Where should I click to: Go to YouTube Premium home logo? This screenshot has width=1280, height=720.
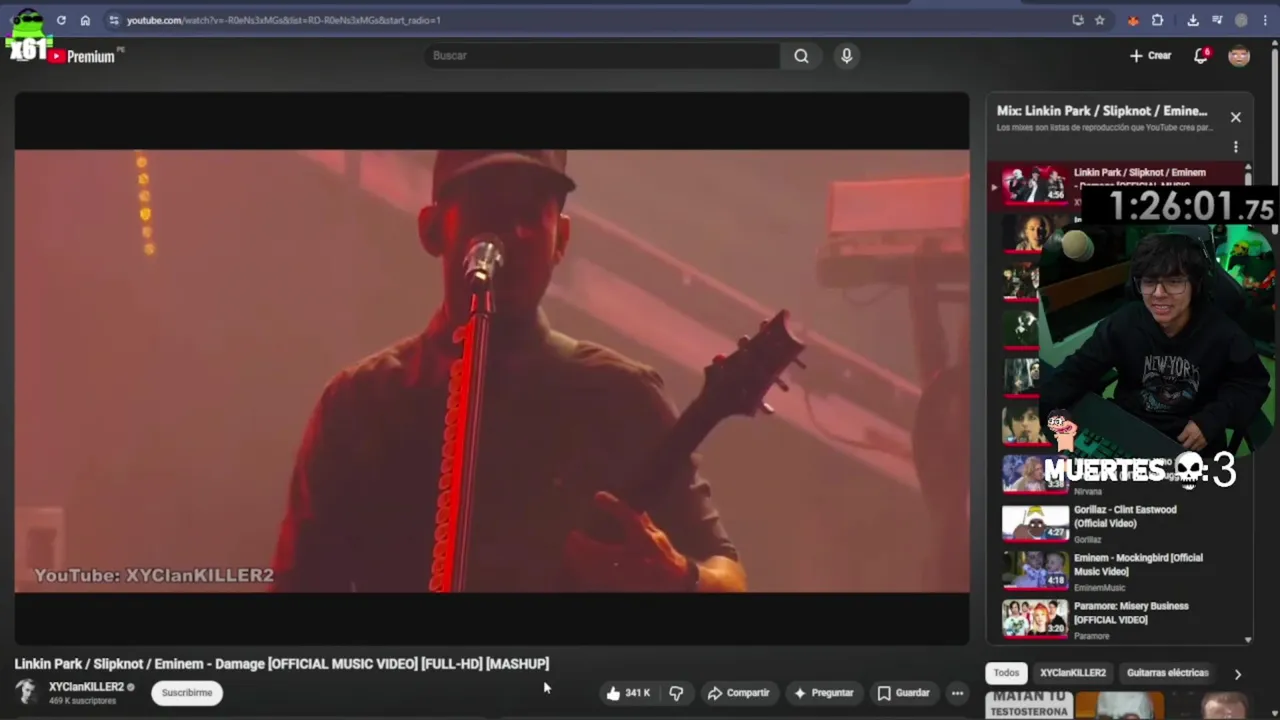click(x=83, y=56)
